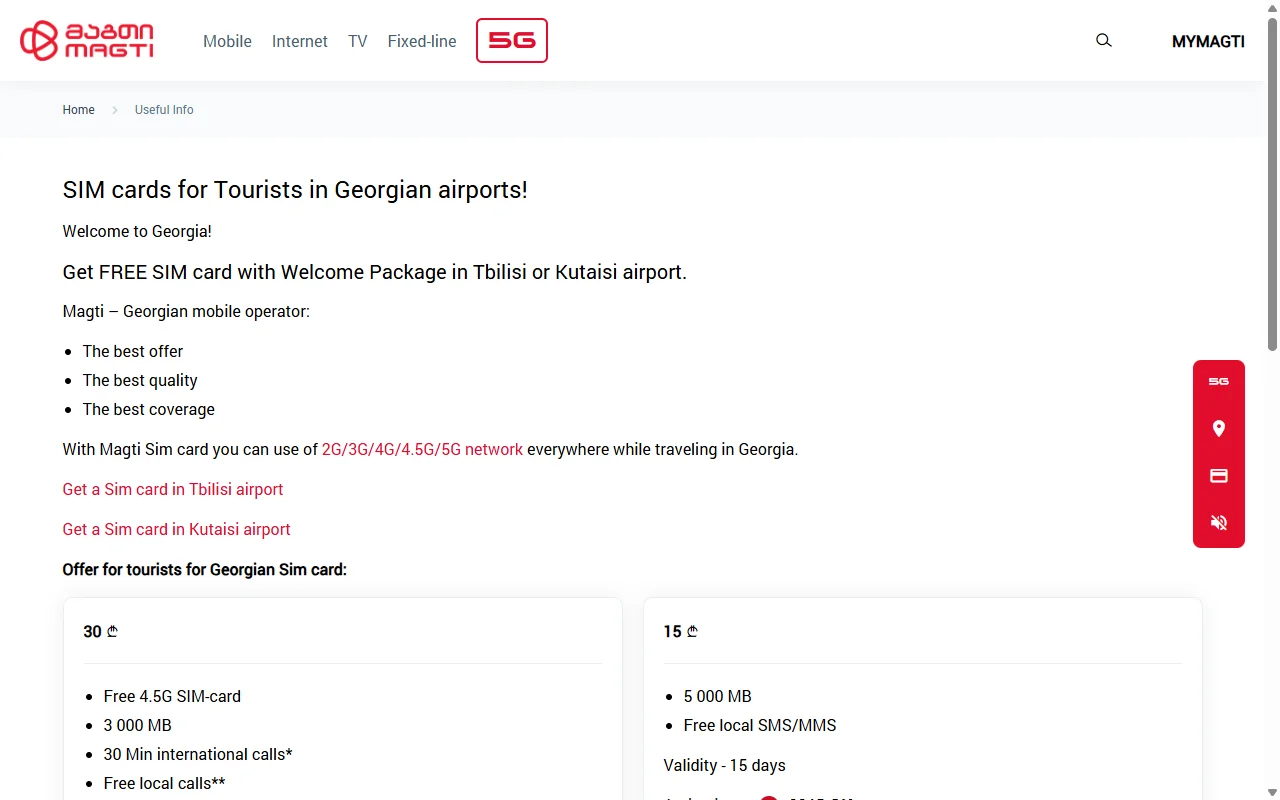Click the payment card icon in sidebar

(x=1219, y=475)
